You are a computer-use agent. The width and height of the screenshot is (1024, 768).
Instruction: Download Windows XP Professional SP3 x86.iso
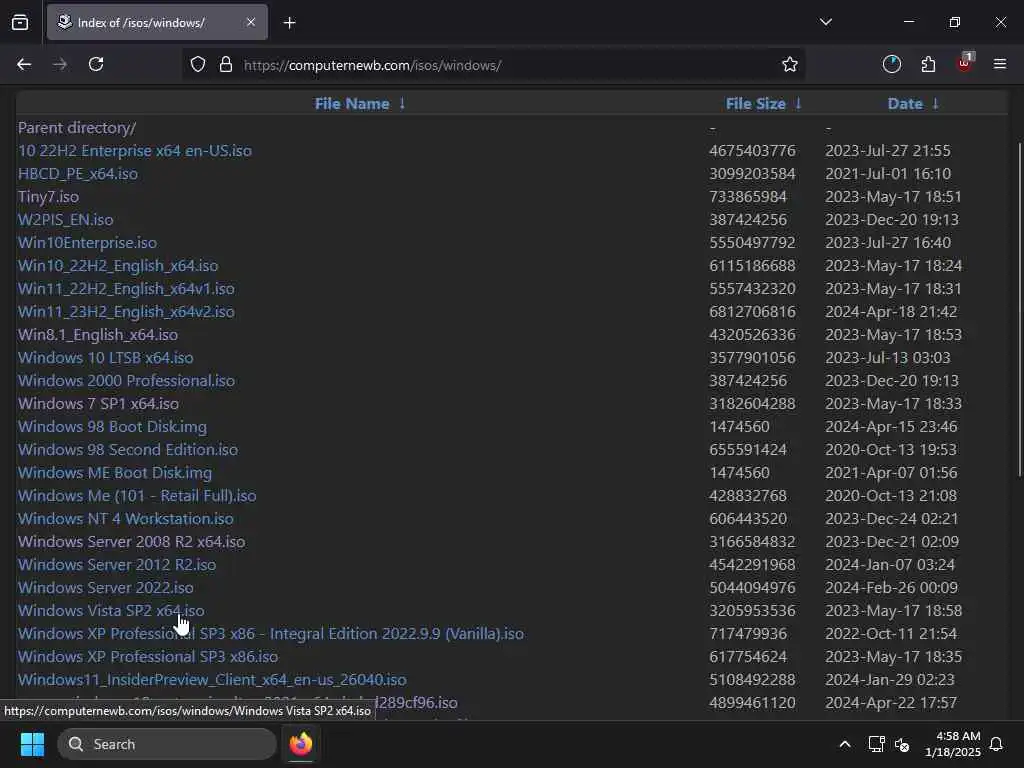pos(148,656)
